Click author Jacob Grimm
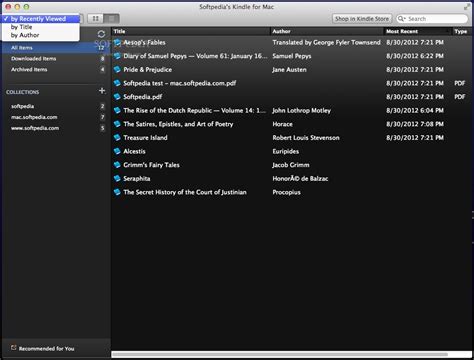 coord(291,165)
